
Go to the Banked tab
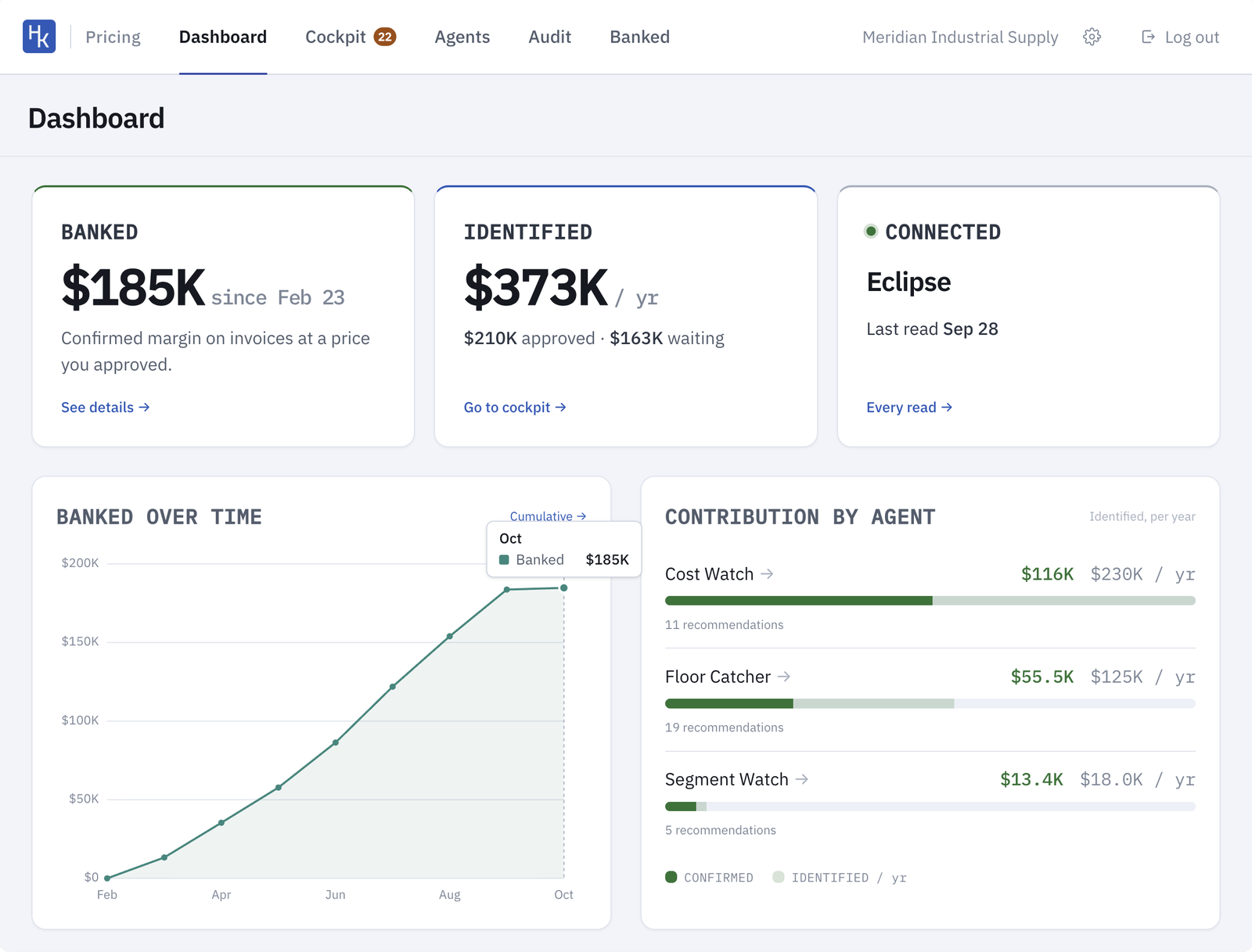pos(640,37)
